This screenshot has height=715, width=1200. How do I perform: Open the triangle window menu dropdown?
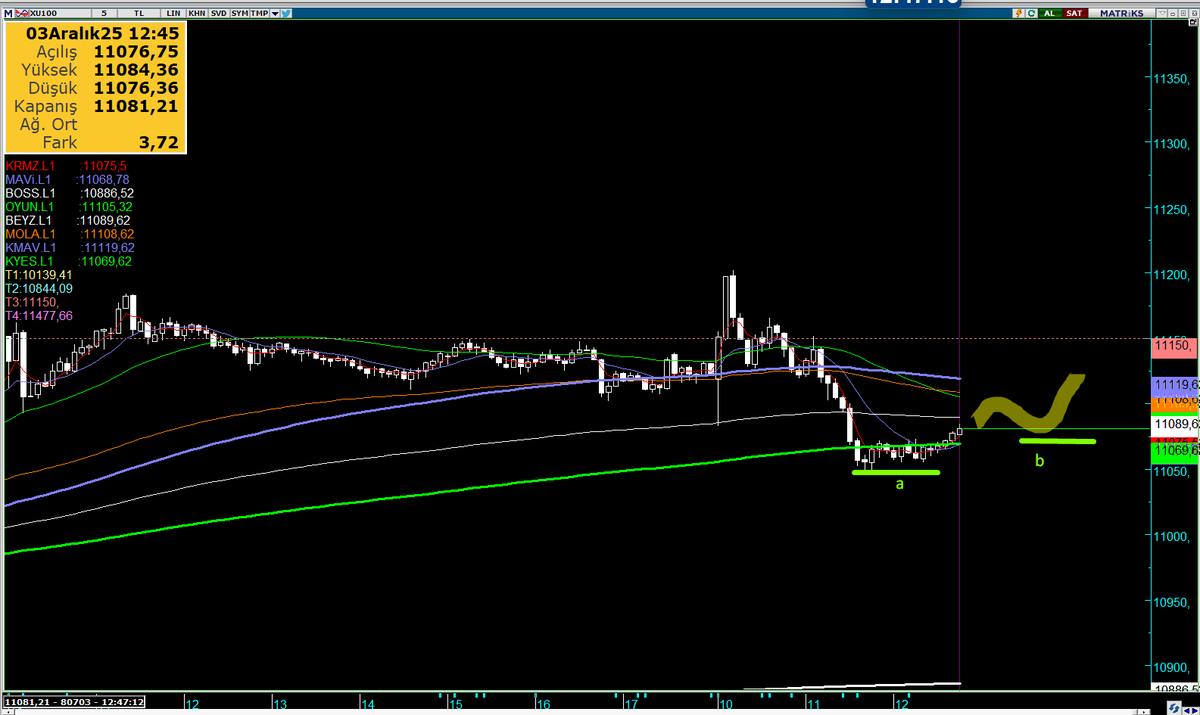(x=1162, y=13)
